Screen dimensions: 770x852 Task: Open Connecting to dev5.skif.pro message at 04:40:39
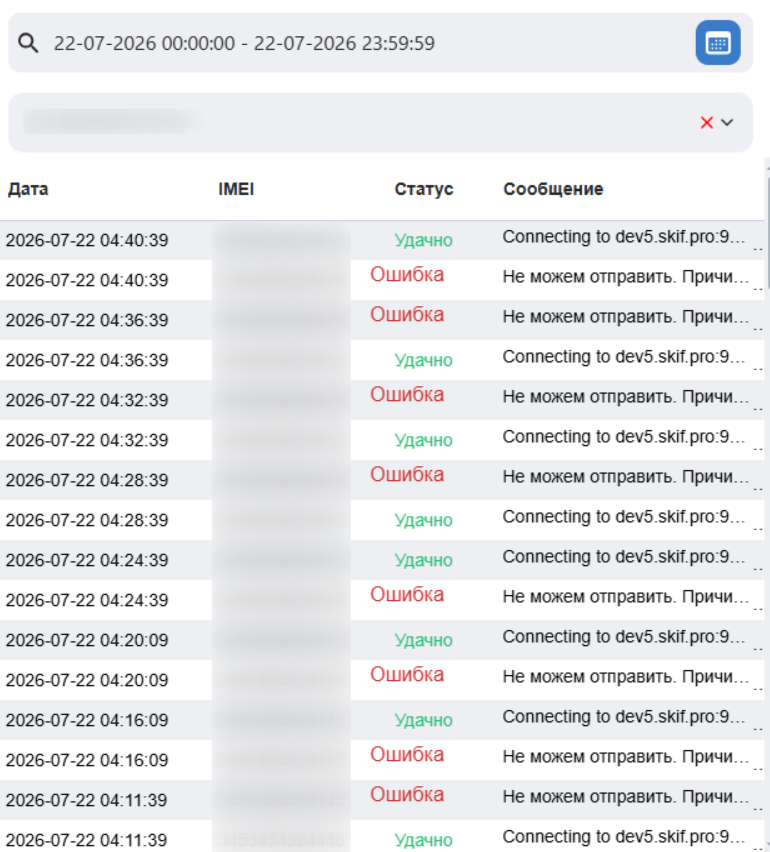[x=624, y=237]
